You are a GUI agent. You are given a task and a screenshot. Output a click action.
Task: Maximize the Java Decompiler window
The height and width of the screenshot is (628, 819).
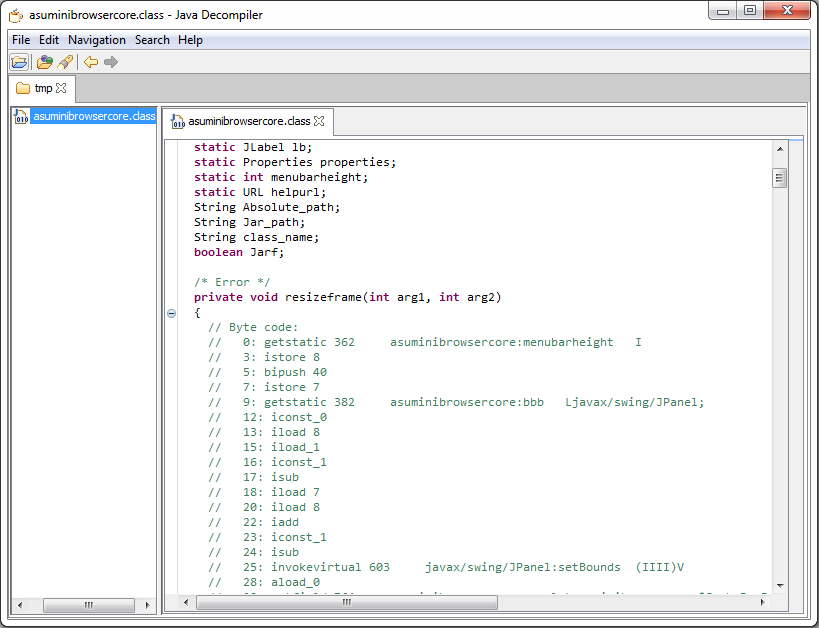(x=750, y=11)
